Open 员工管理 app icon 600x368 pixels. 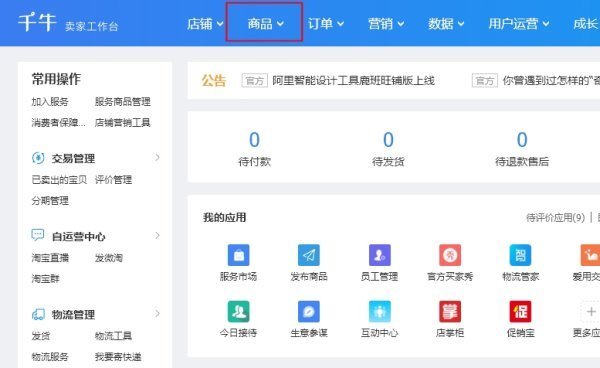pyautogui.click(x=380, y=255)
